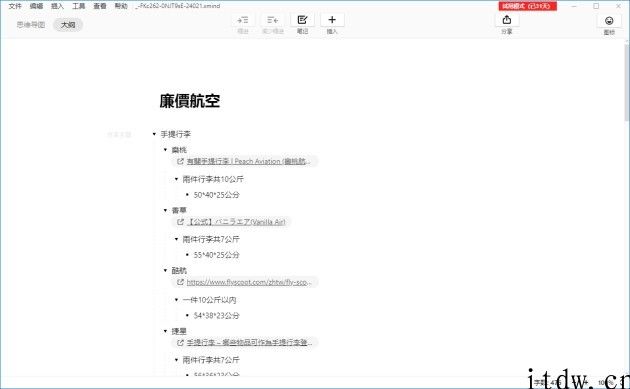Click the indent (缩进) toolbar icon

[x=243, y=20]
